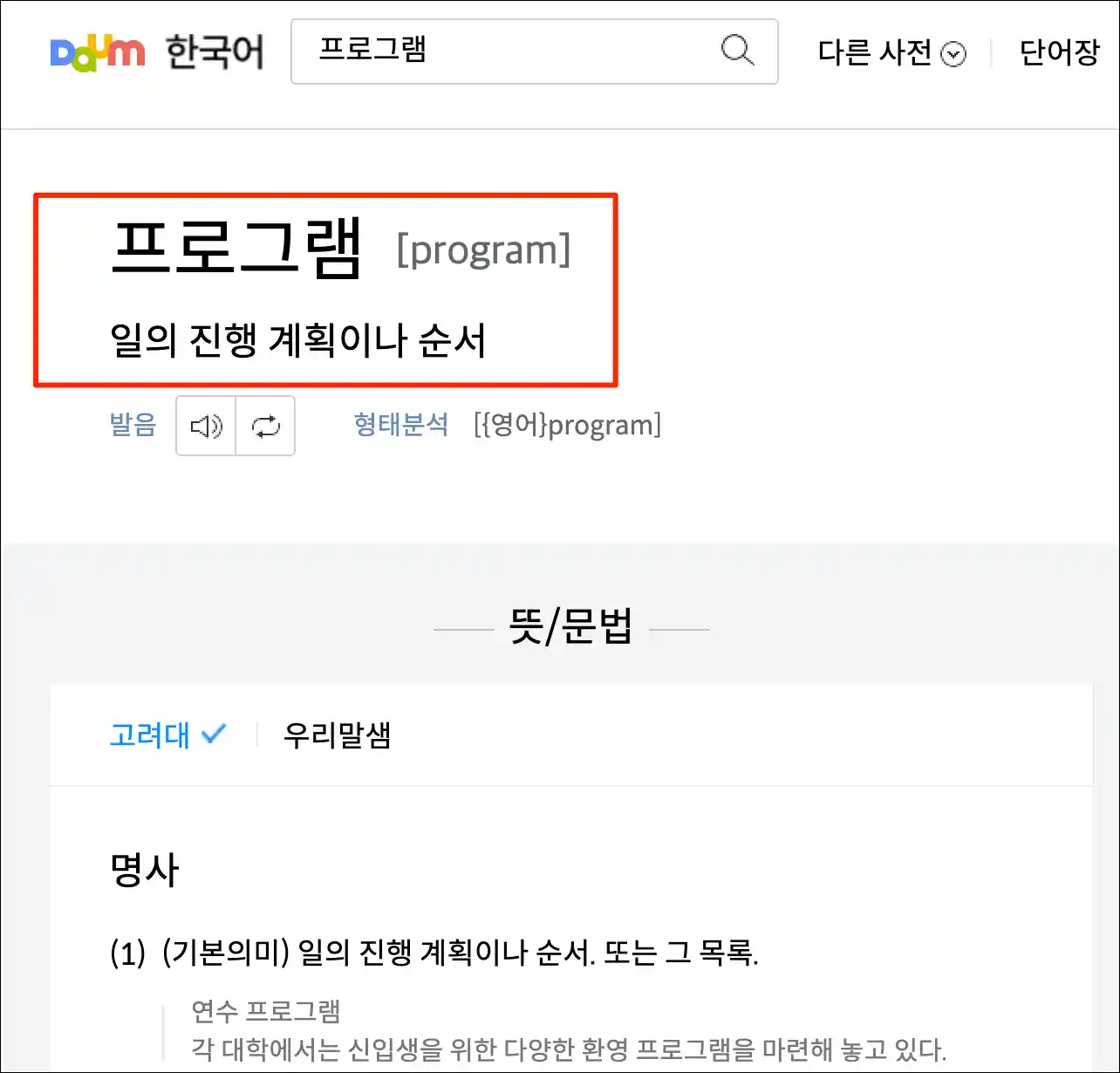Click the 발음 label
Image resolution: width=1120 pixels, height=1073 pixels.
[133, 425]
